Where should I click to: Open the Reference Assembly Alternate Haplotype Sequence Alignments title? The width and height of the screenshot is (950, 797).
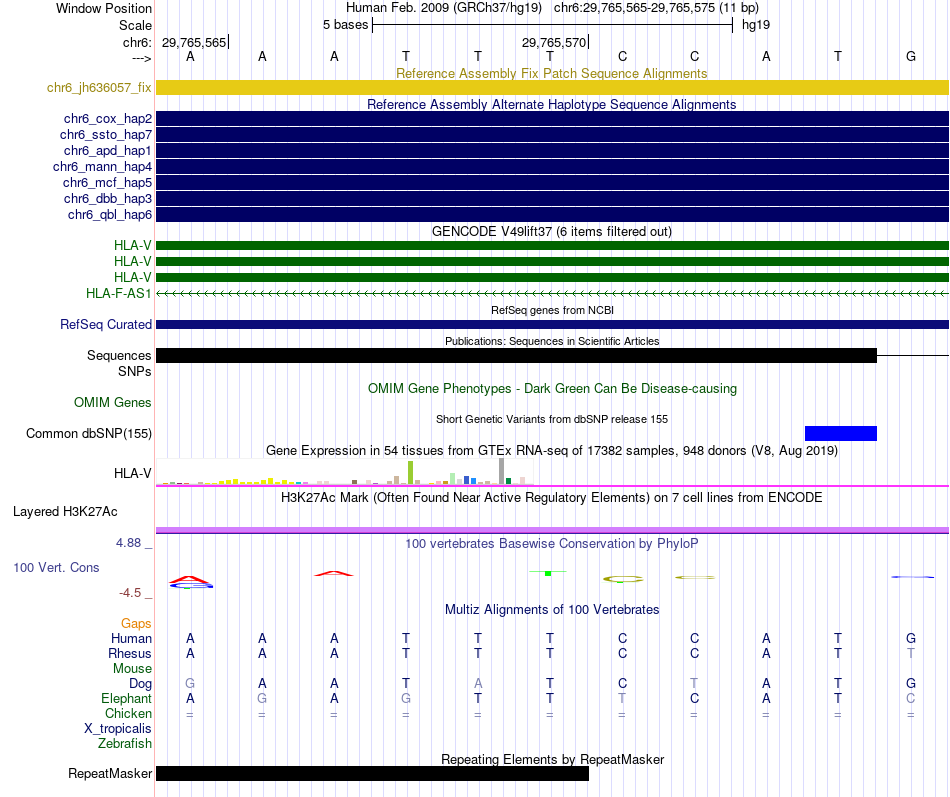point(551,104)
